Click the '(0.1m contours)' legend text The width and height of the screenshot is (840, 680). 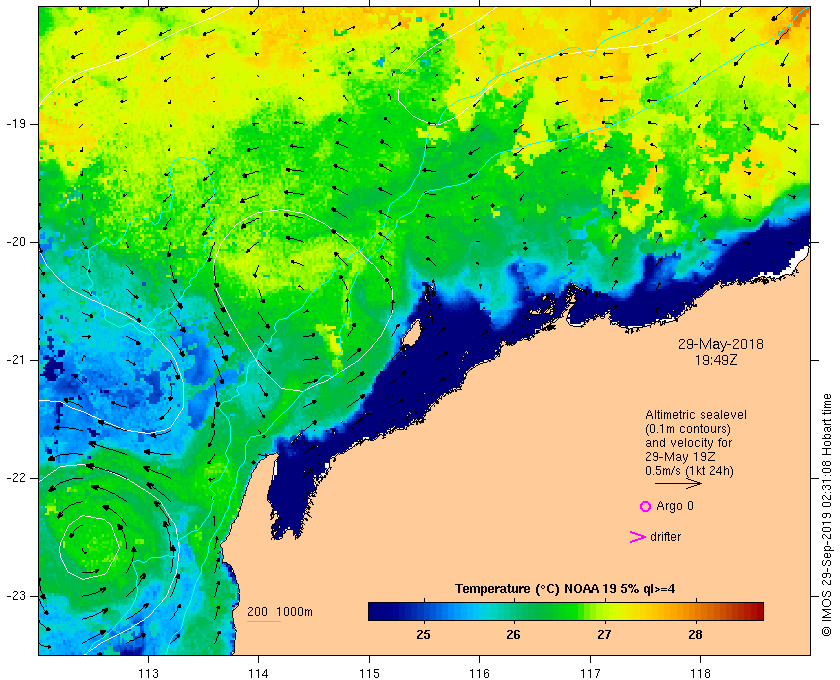[x=688, y=429]
